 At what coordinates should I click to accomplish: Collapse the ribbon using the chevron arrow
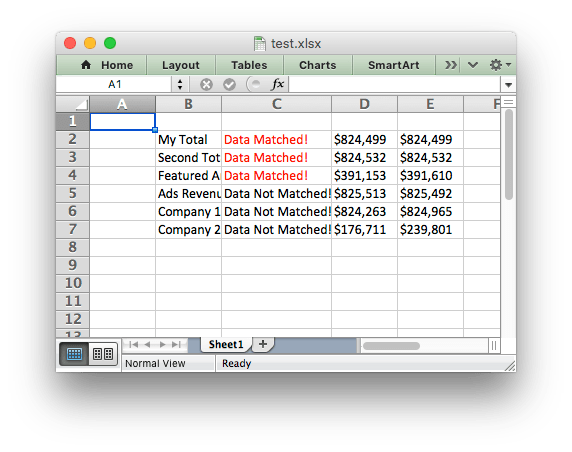pyautogui.click(x=473, y=65)
